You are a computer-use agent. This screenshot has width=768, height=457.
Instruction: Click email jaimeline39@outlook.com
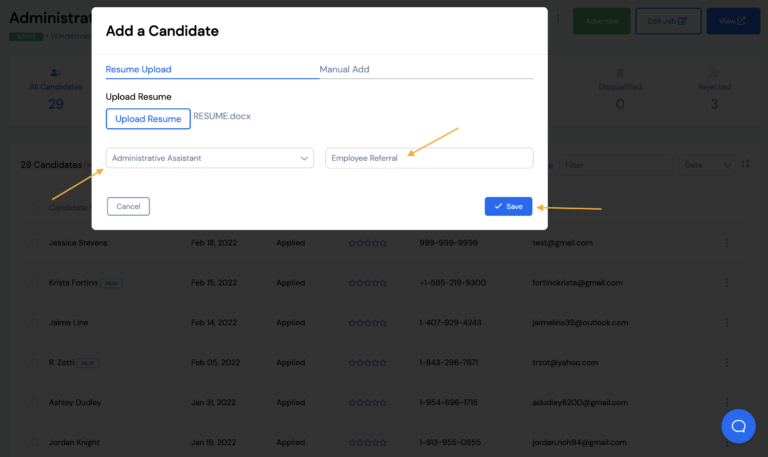pos(580,322)
